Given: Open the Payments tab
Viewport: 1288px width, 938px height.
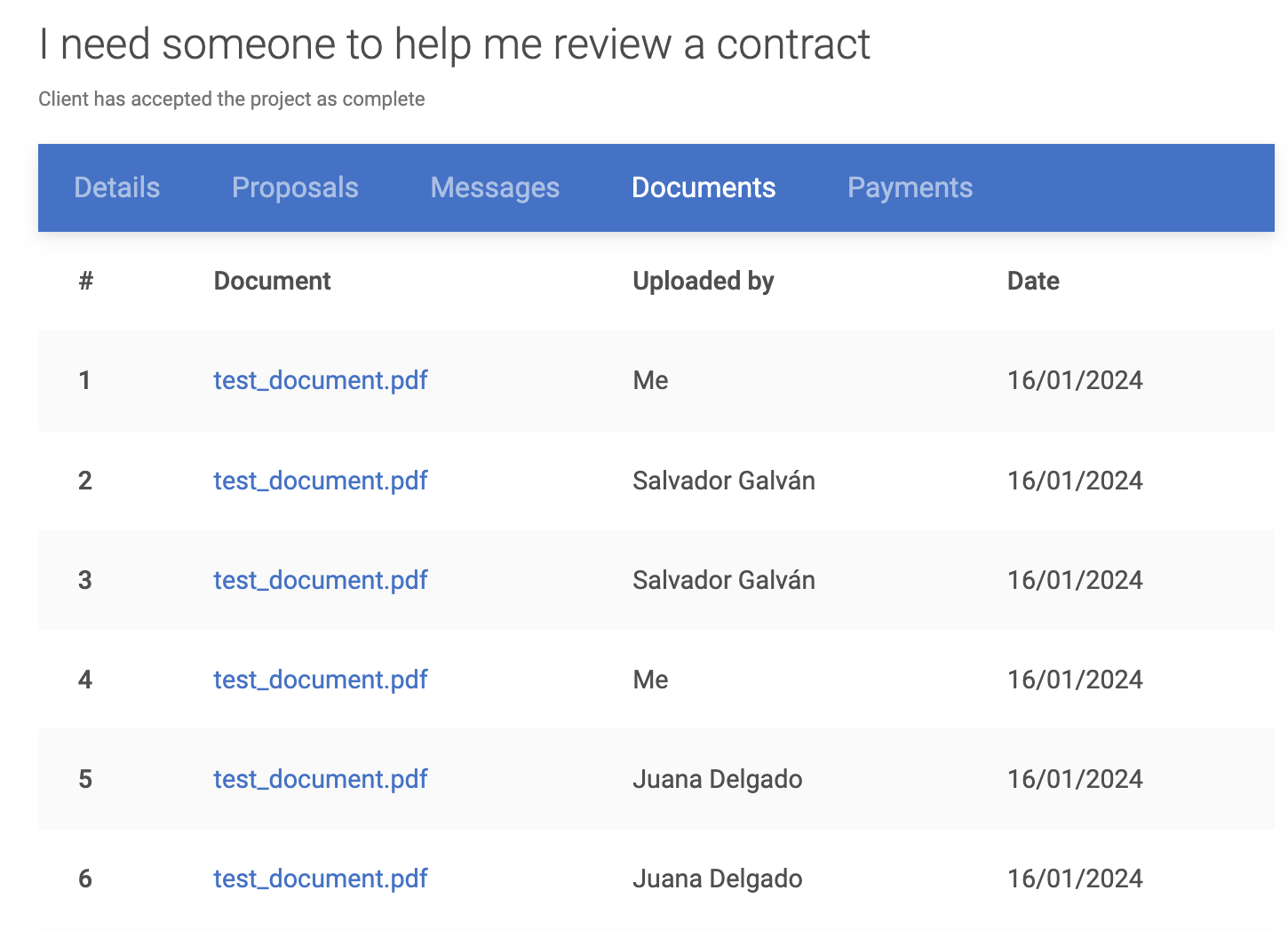Looking at the screenshot, I should (x=910, y=187).
